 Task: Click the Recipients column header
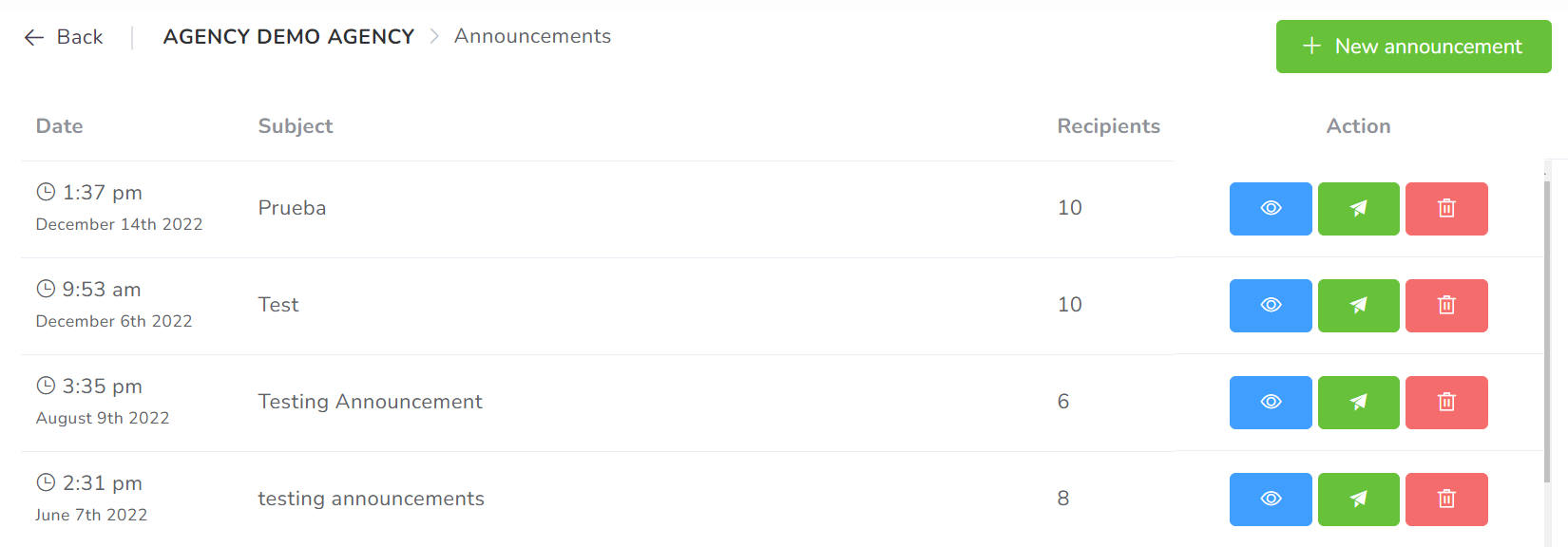point(1108,126)
